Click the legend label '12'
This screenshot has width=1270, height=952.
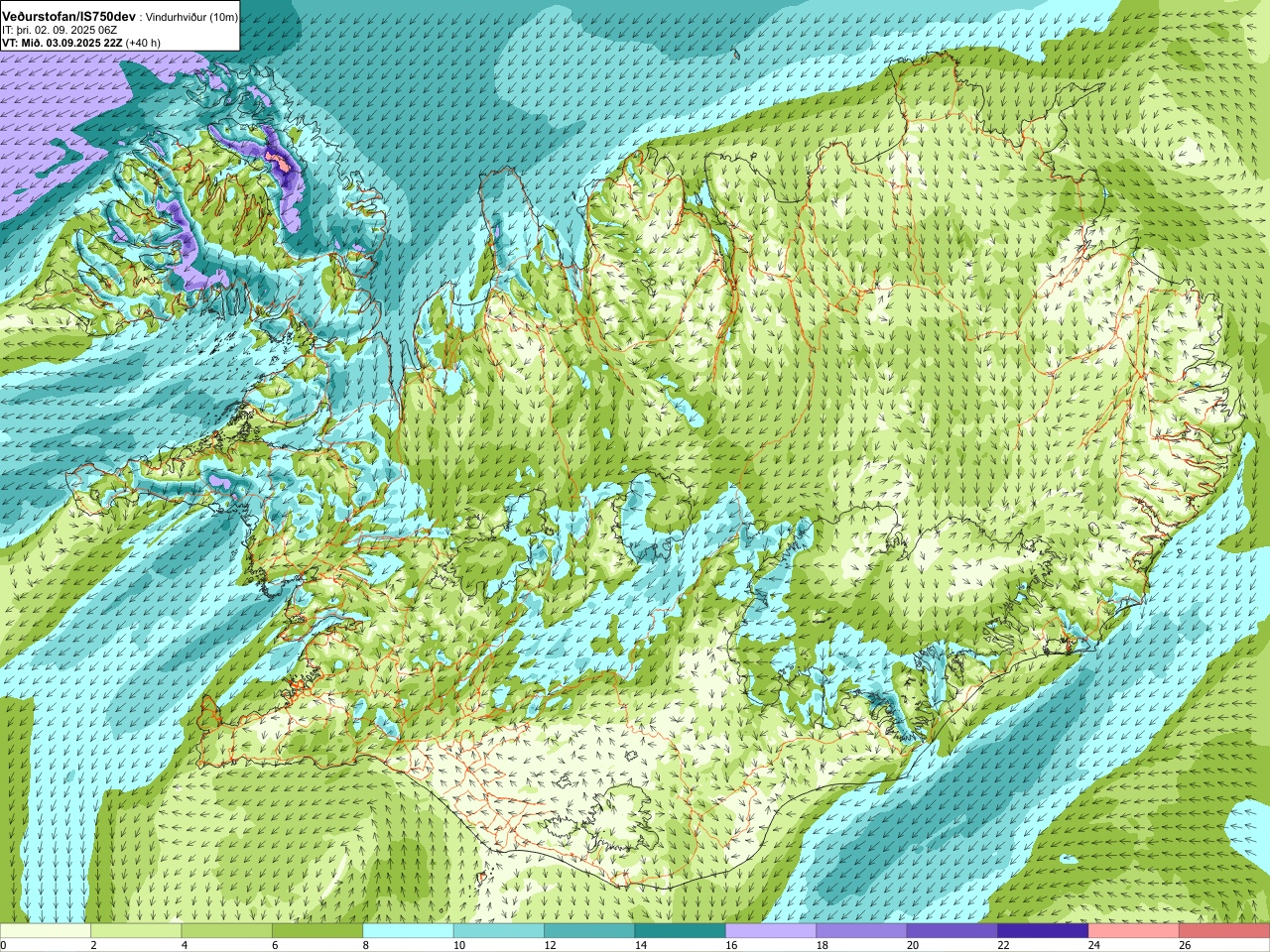coord(550,945)
